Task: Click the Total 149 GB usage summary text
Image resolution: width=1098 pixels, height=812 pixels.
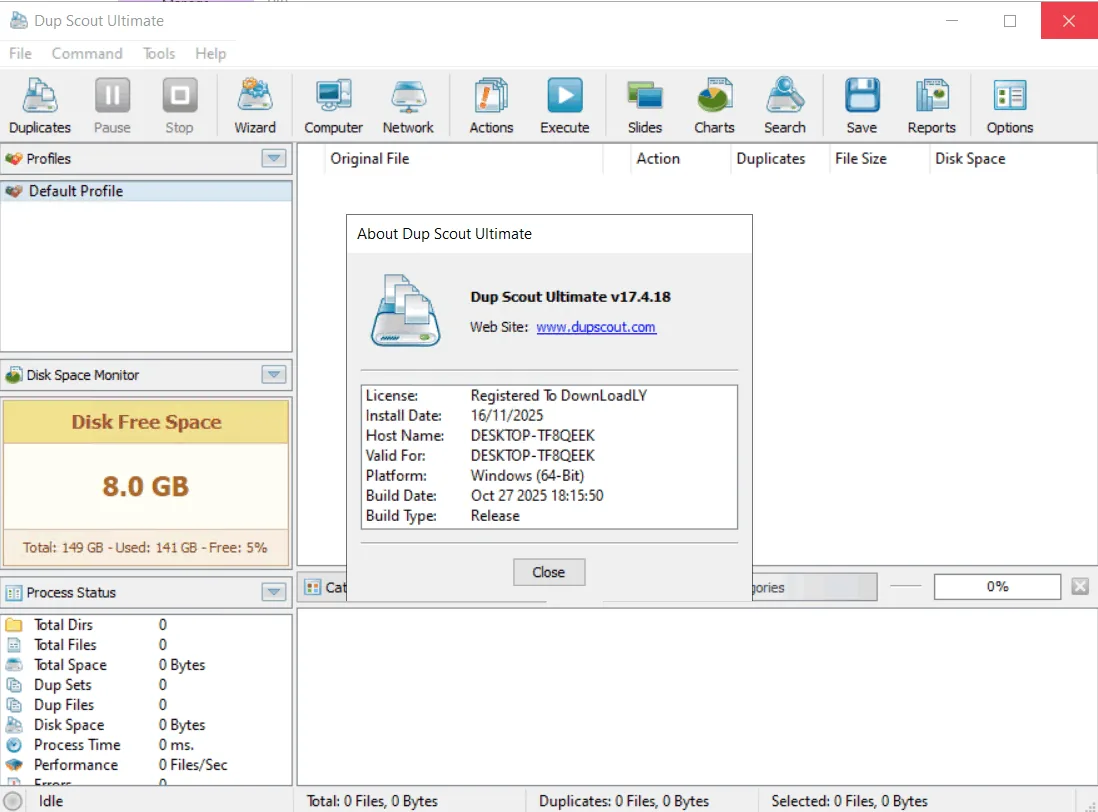Action: click(145, 547)
